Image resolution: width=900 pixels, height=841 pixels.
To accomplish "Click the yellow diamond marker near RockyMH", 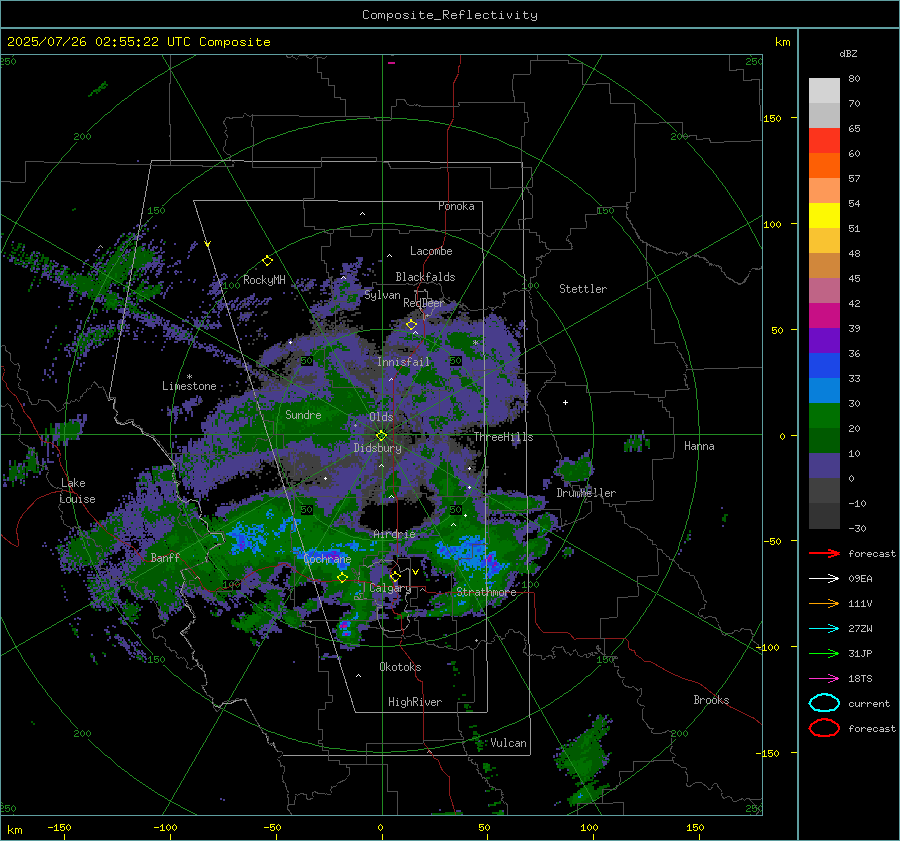I will coord(267,261).
